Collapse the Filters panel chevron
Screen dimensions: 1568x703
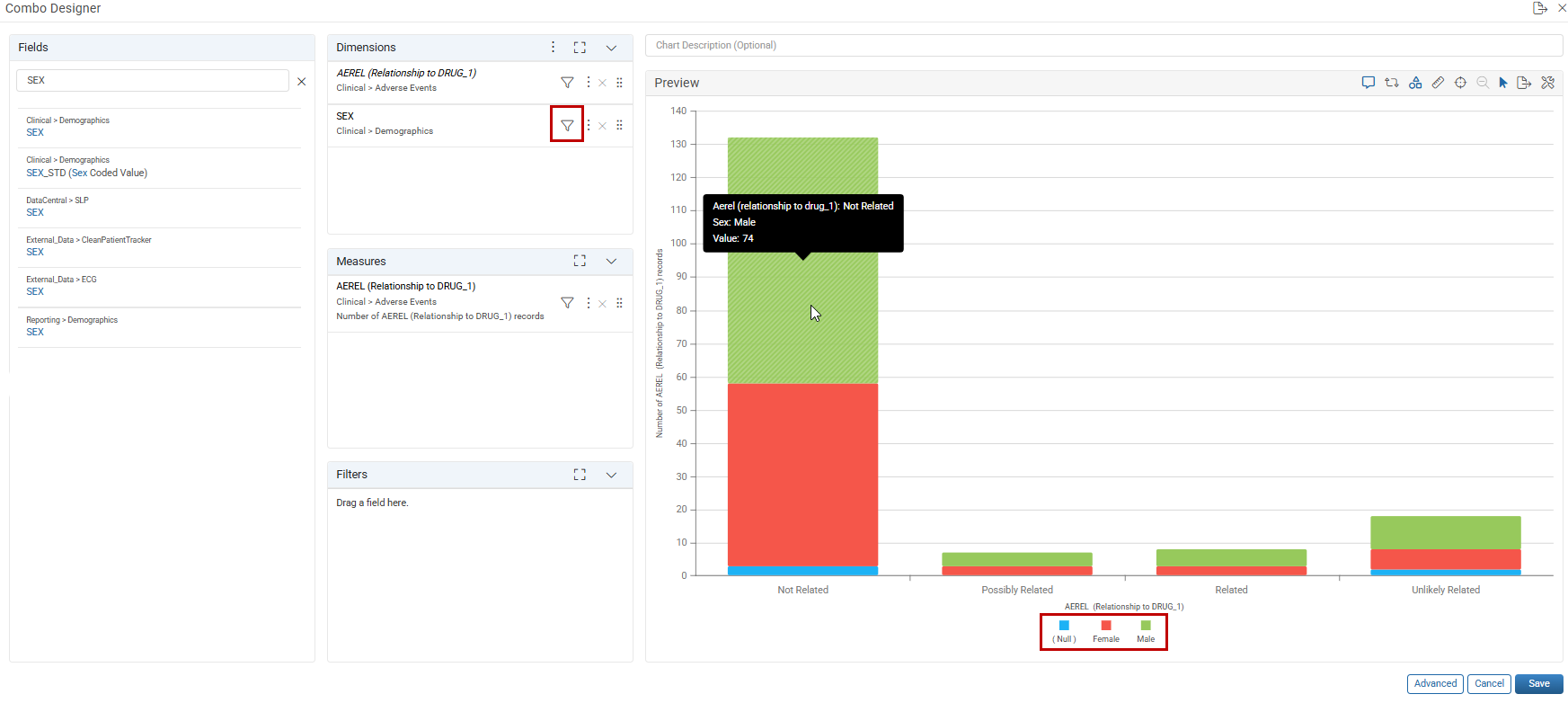tap(611, 475)
